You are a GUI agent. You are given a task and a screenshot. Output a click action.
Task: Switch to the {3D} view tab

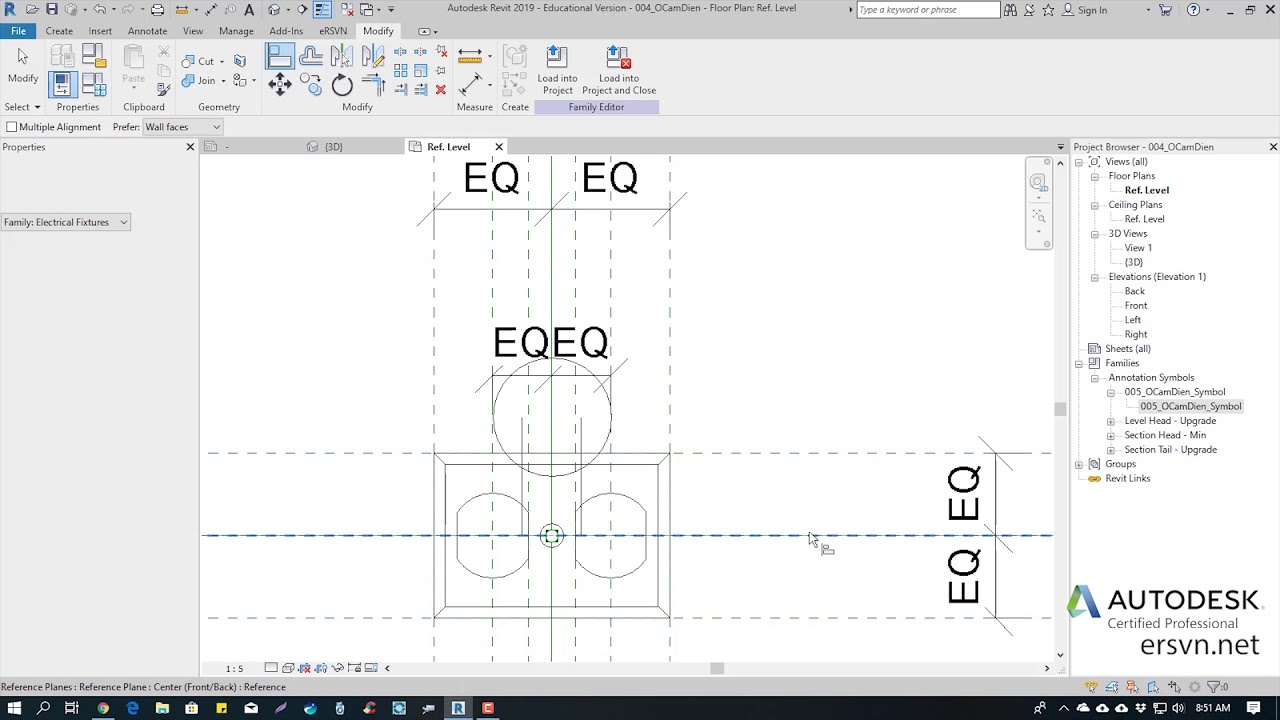coord(333,147)
